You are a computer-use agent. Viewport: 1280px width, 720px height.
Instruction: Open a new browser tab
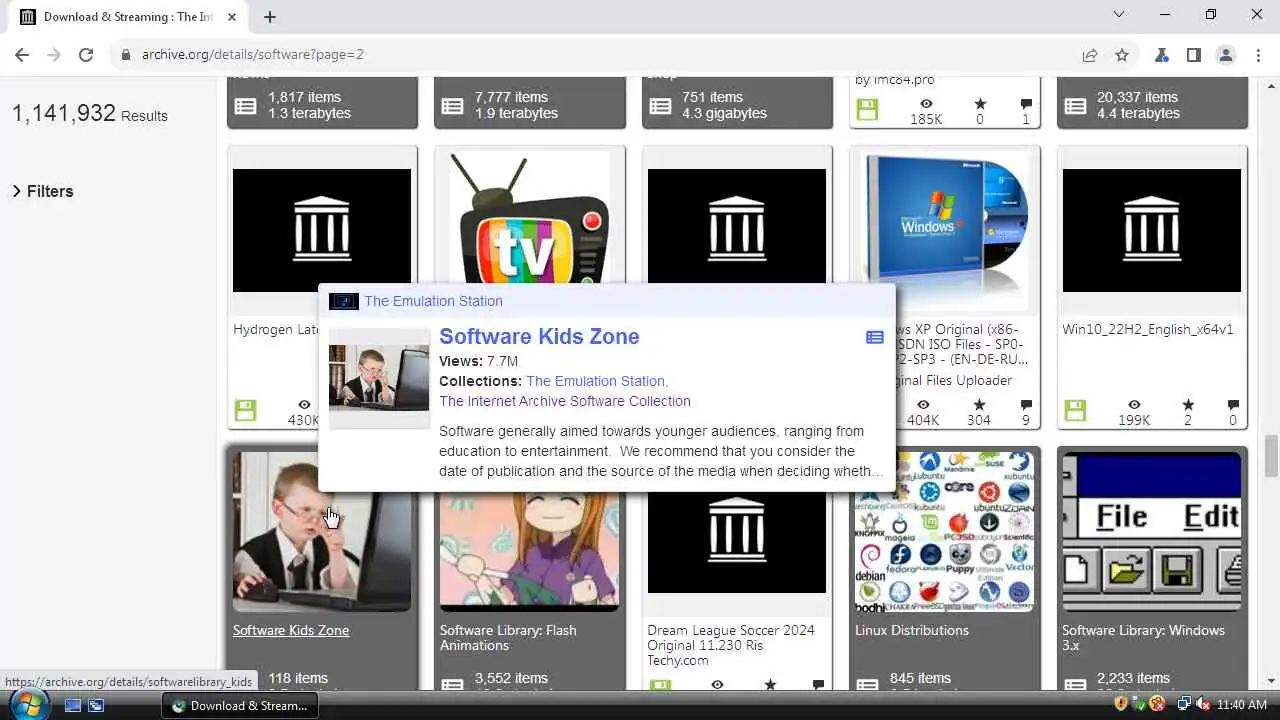click(270, 16)
